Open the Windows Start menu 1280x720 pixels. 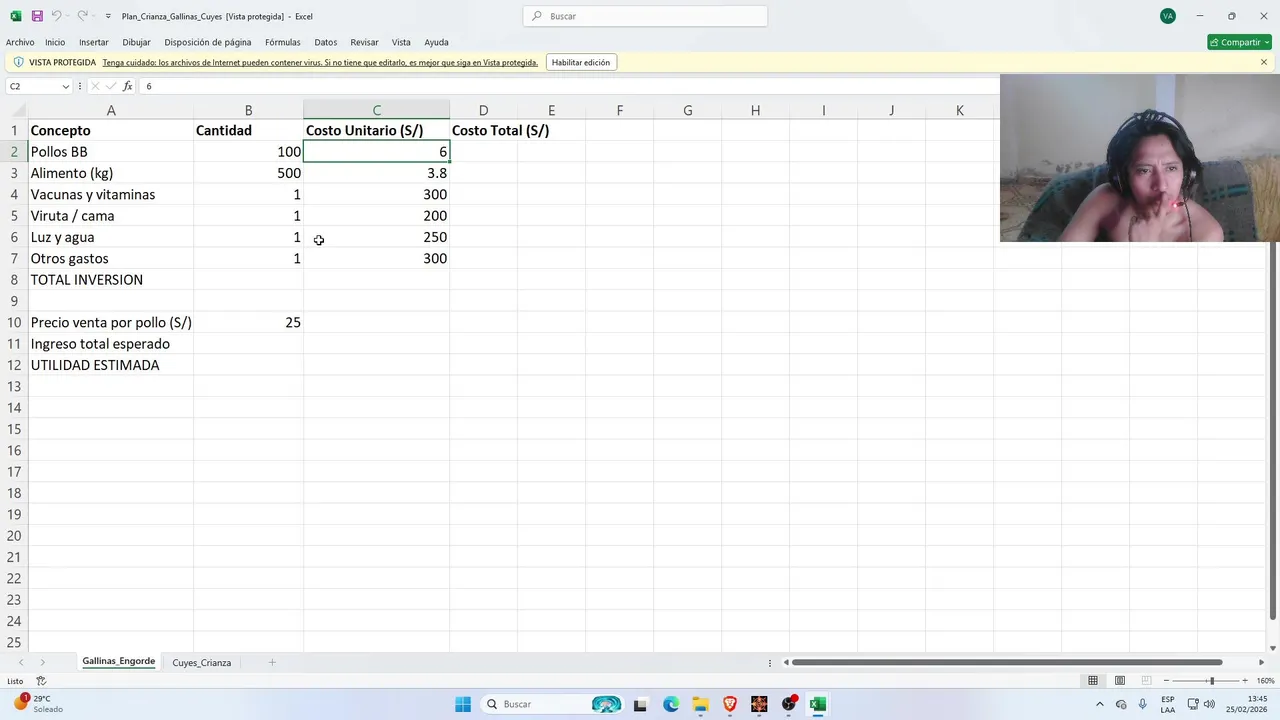pos(463,704)
